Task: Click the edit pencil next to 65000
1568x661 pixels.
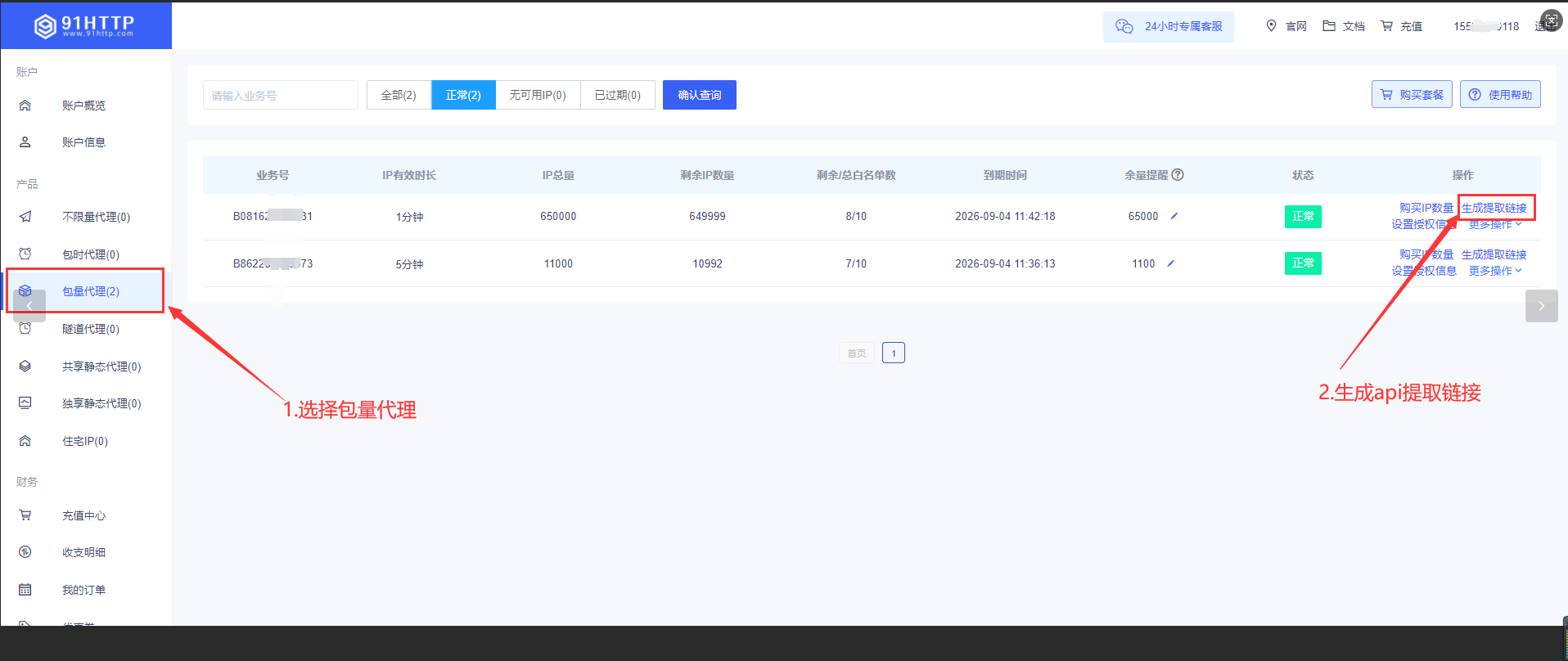Action: point(1174,216)
